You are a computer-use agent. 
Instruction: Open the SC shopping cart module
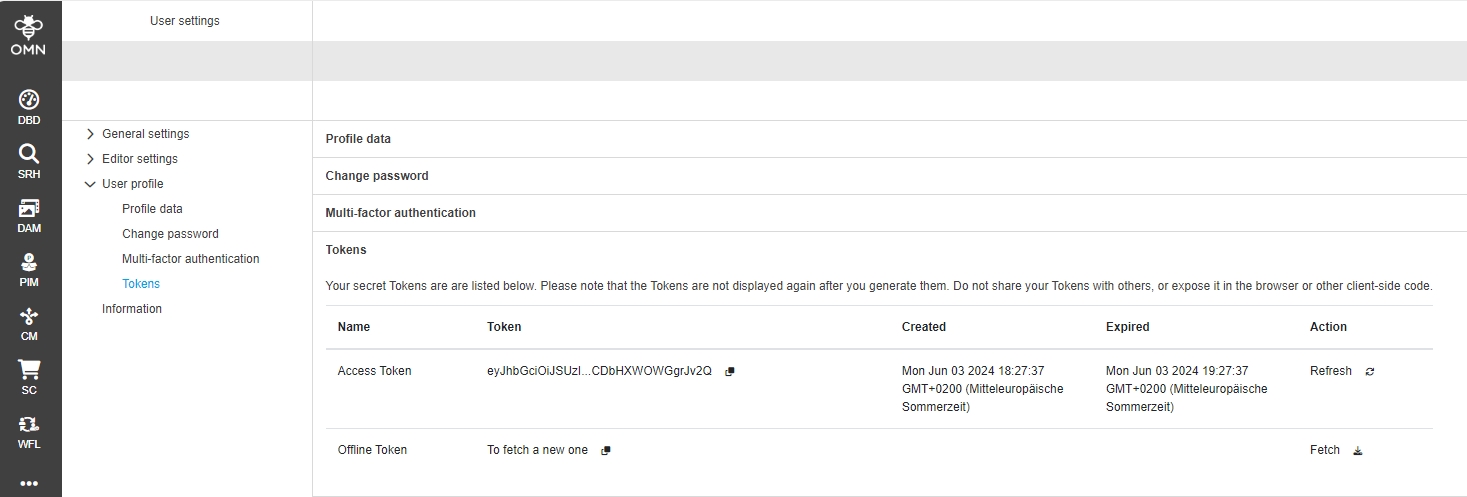(29, 377)
